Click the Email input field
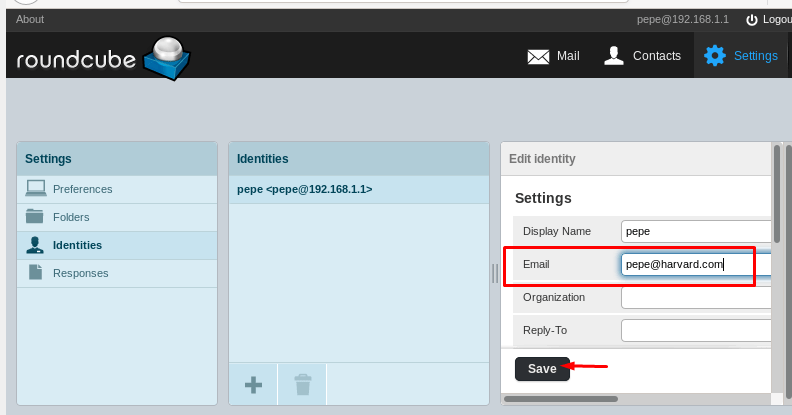792x415 pixels. [696, 265]
